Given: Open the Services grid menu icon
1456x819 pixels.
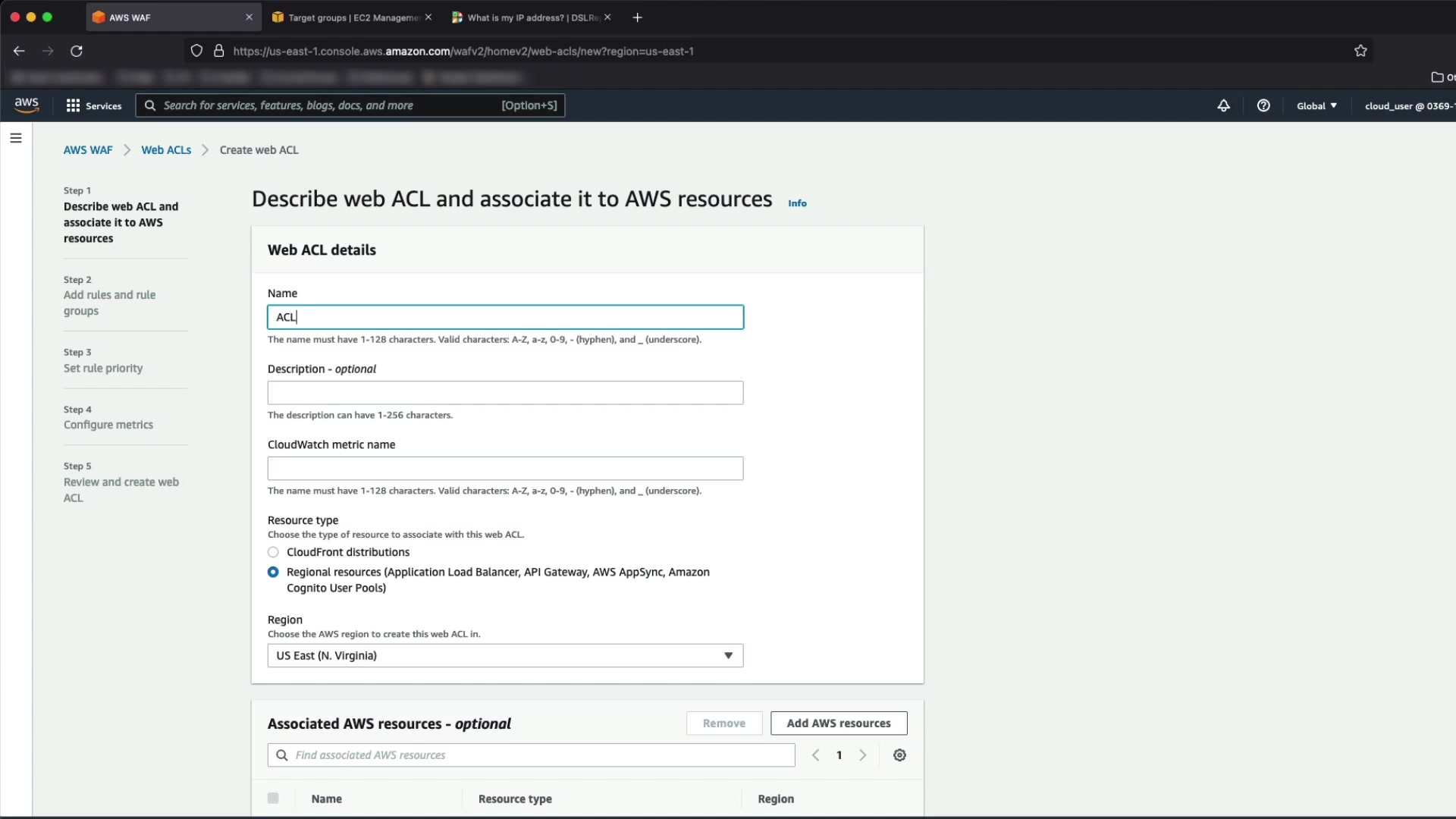Looking at the screenshot, I should [73, 105].
